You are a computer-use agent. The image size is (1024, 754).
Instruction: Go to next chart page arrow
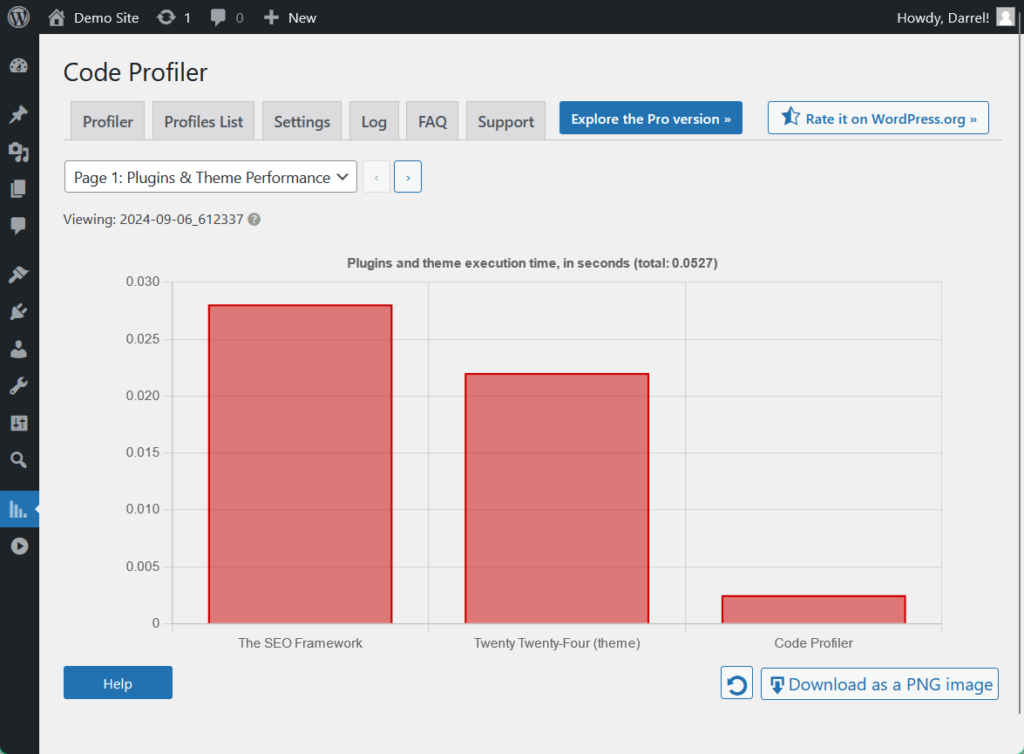[x=408, y=177]
